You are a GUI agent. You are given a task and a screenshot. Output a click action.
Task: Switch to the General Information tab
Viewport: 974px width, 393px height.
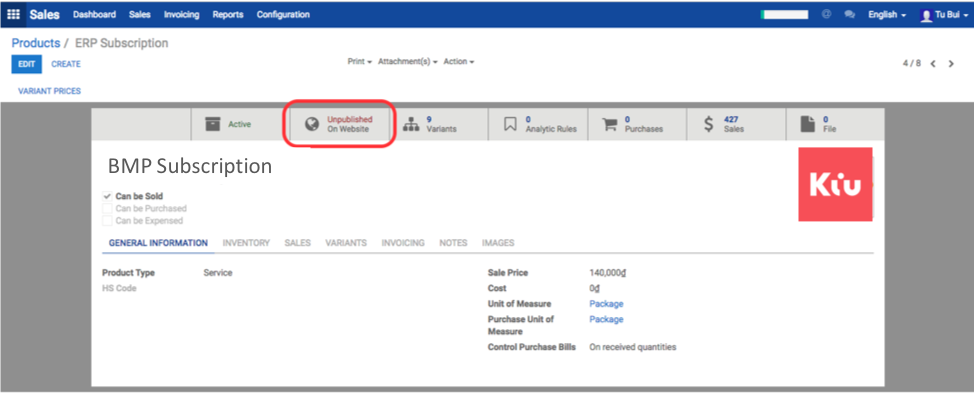tap(158, 243)
